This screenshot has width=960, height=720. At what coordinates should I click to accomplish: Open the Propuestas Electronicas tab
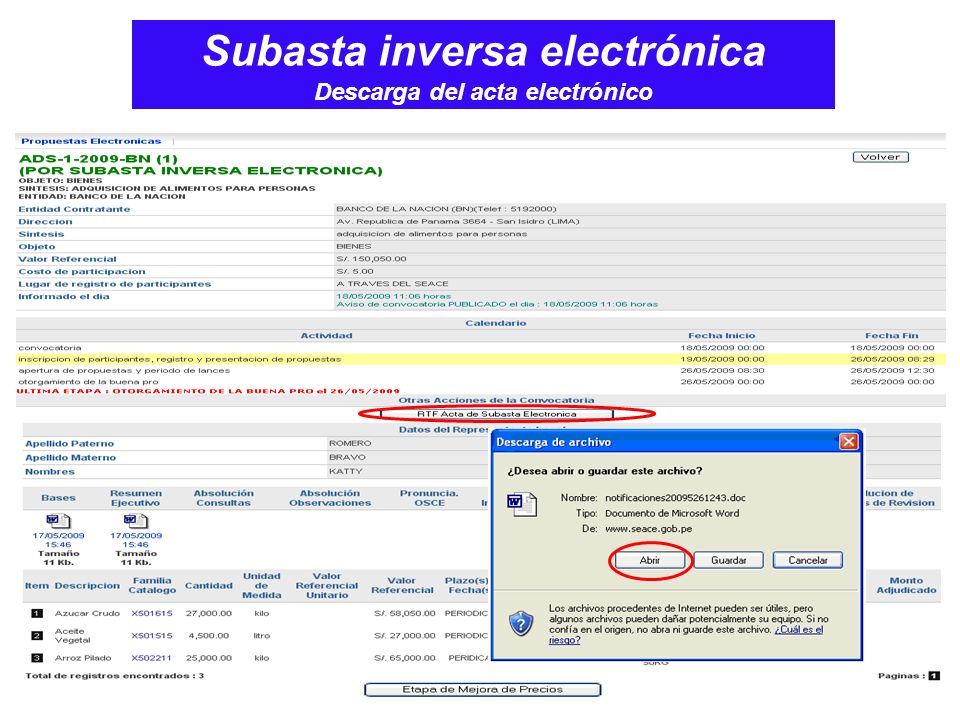point(91,141)
